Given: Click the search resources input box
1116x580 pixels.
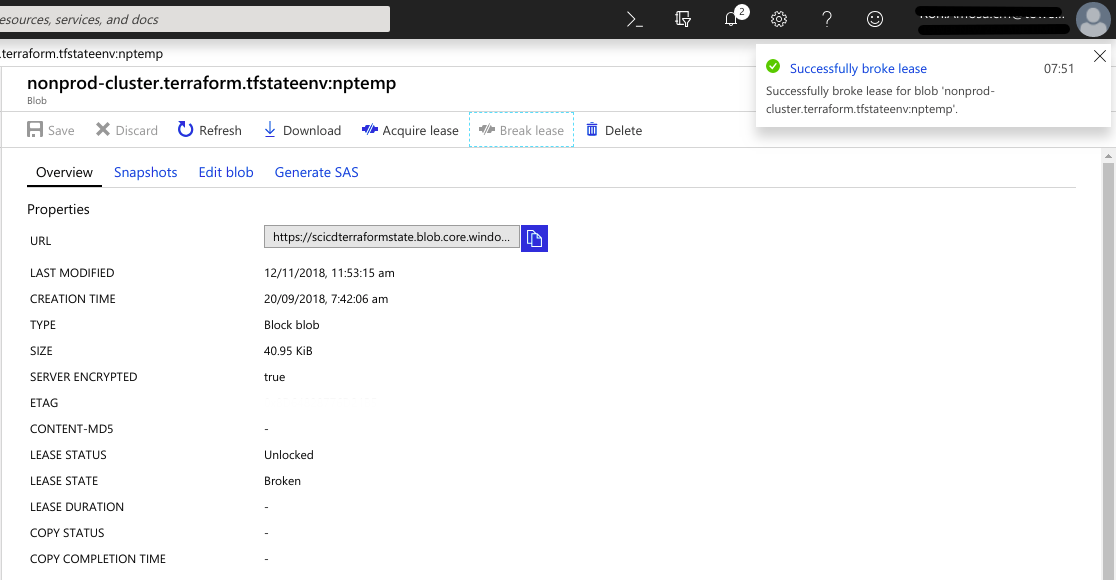Looking at the screenshot, I should [x=195, y=19].
